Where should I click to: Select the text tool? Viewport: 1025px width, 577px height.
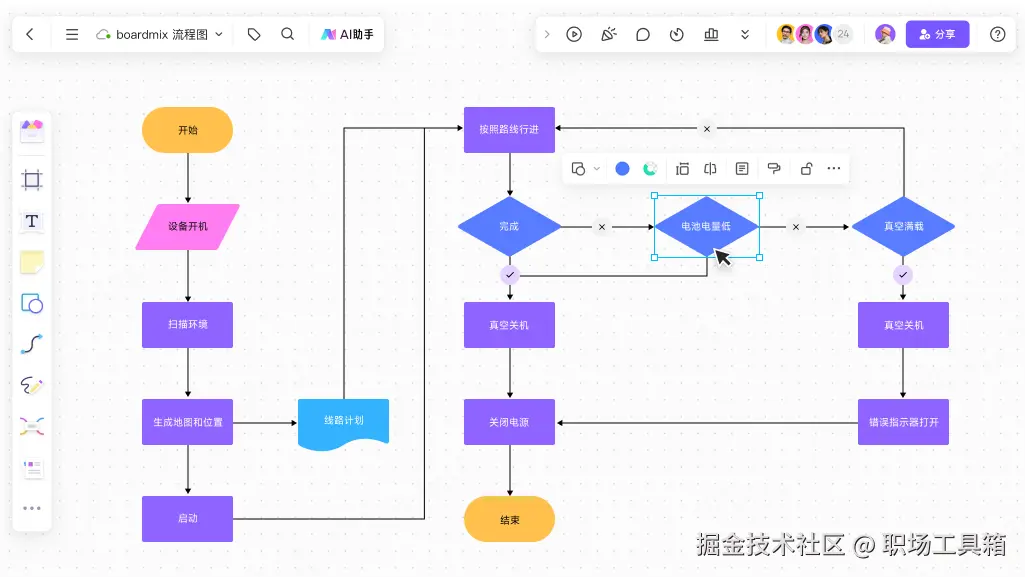pos(32,221)
